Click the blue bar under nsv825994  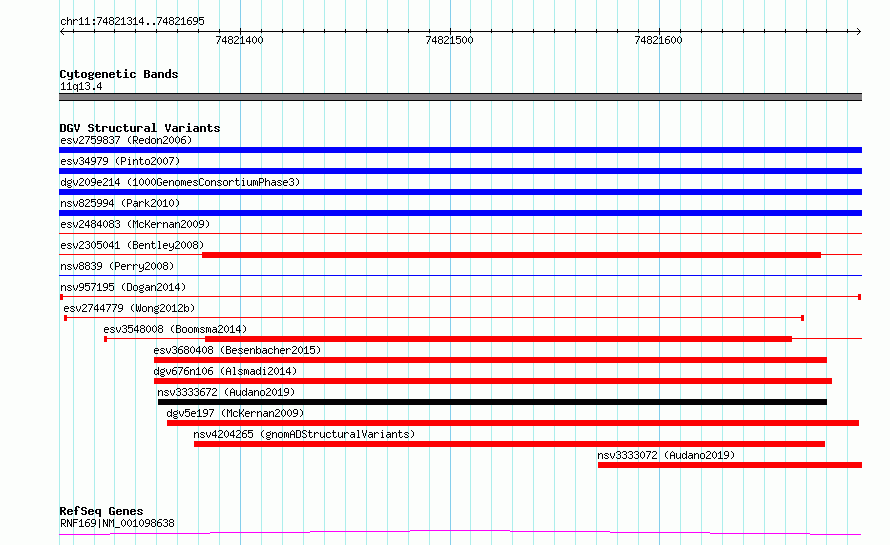460,213
